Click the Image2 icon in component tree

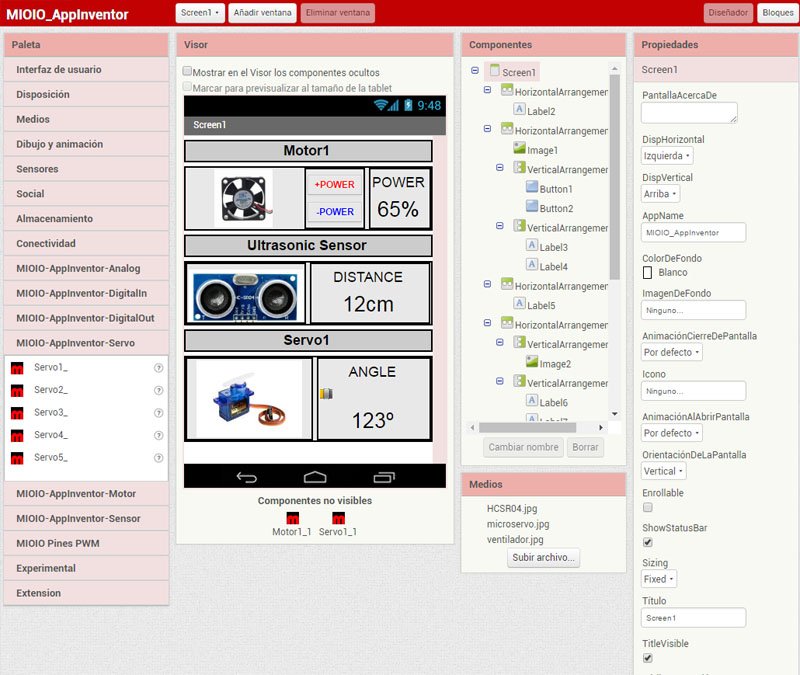(532, 362)
